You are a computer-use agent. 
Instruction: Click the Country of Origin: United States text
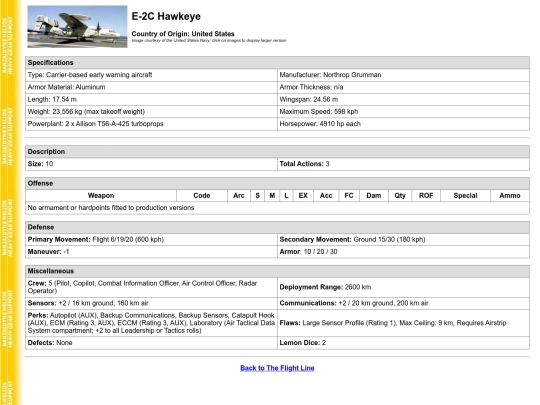(x=183, y=34)
